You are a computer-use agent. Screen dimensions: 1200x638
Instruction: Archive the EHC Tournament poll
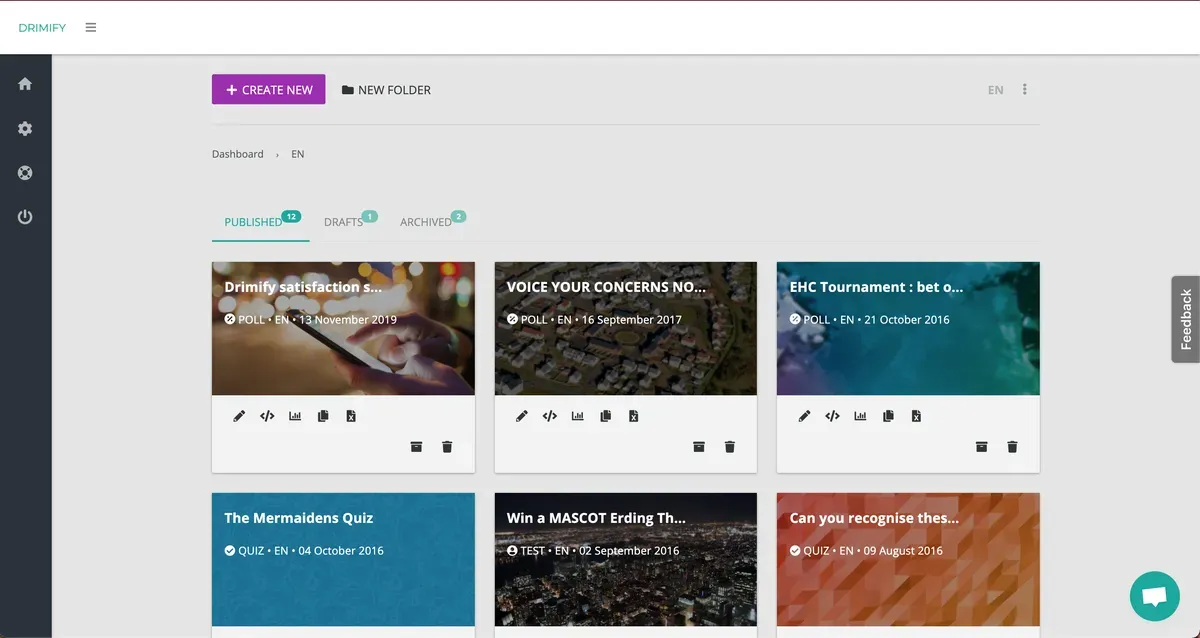982,447
